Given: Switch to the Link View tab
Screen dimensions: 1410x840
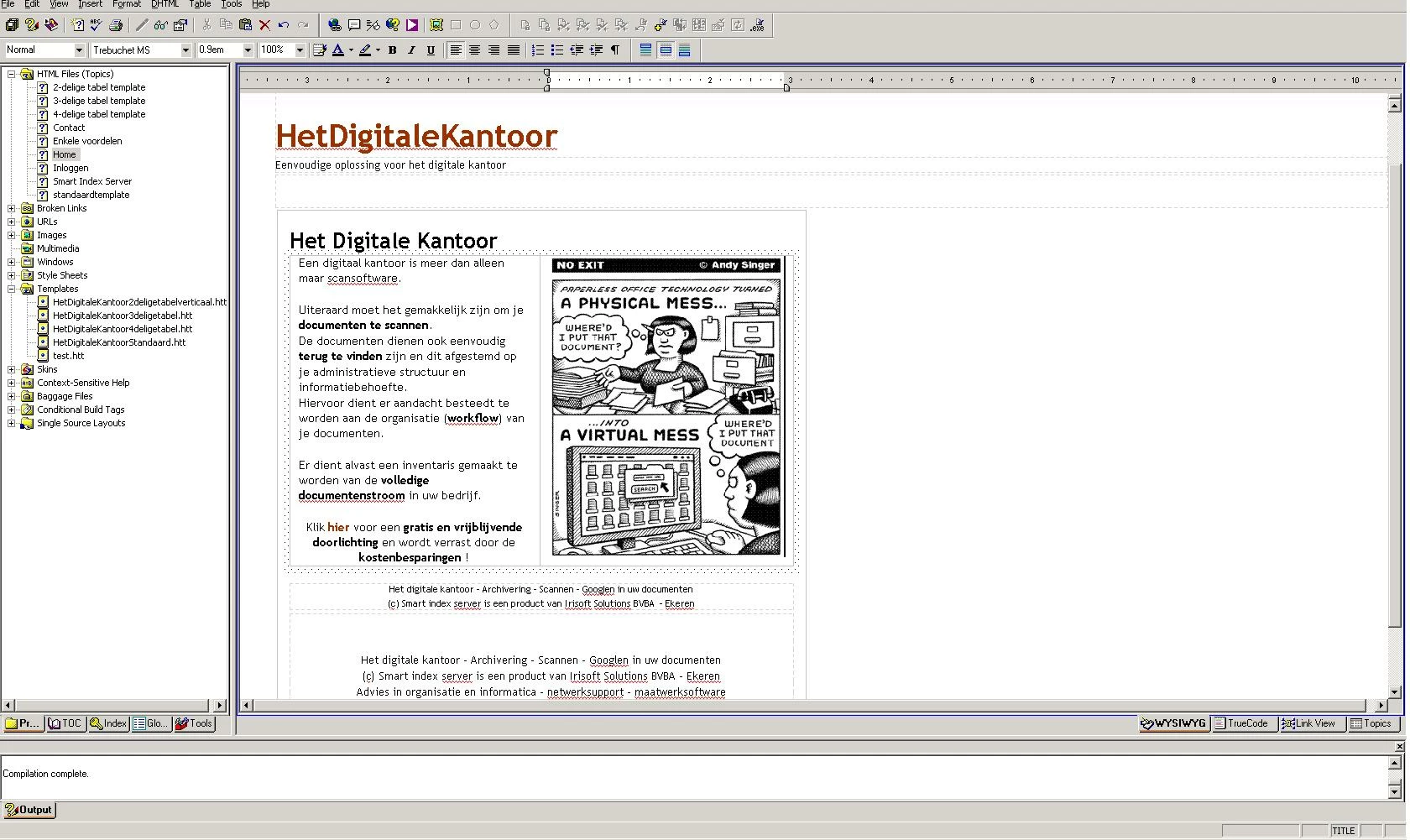Looking at the screenshot, I should pos(1312,723).
